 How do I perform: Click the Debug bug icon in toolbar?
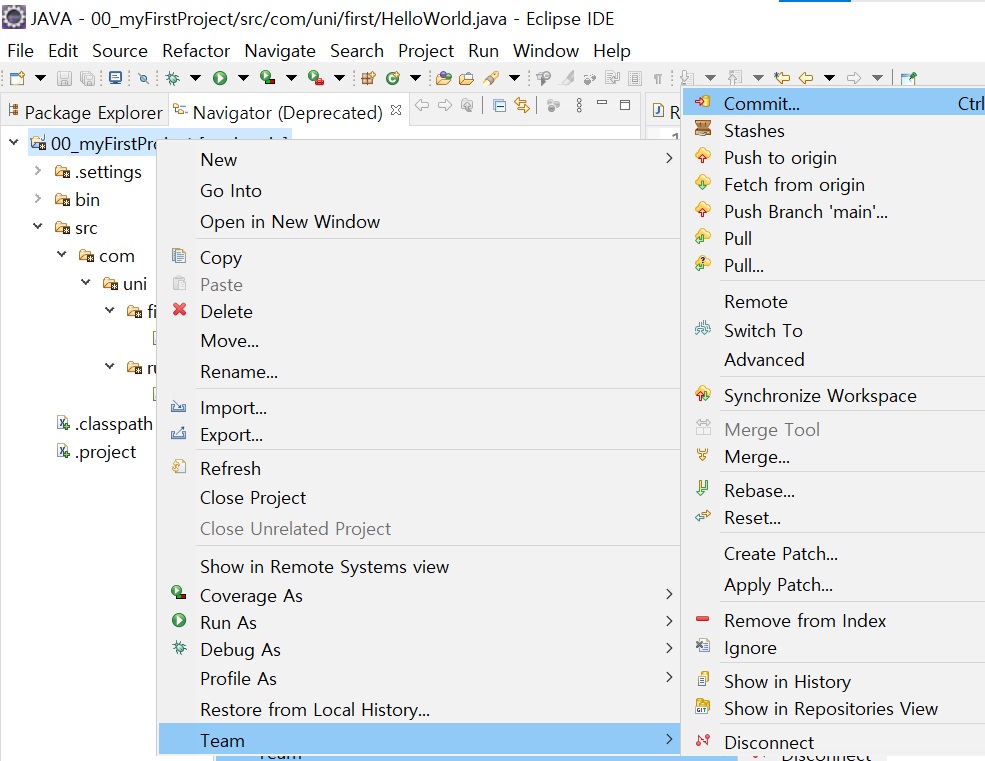tap(172, 78)
